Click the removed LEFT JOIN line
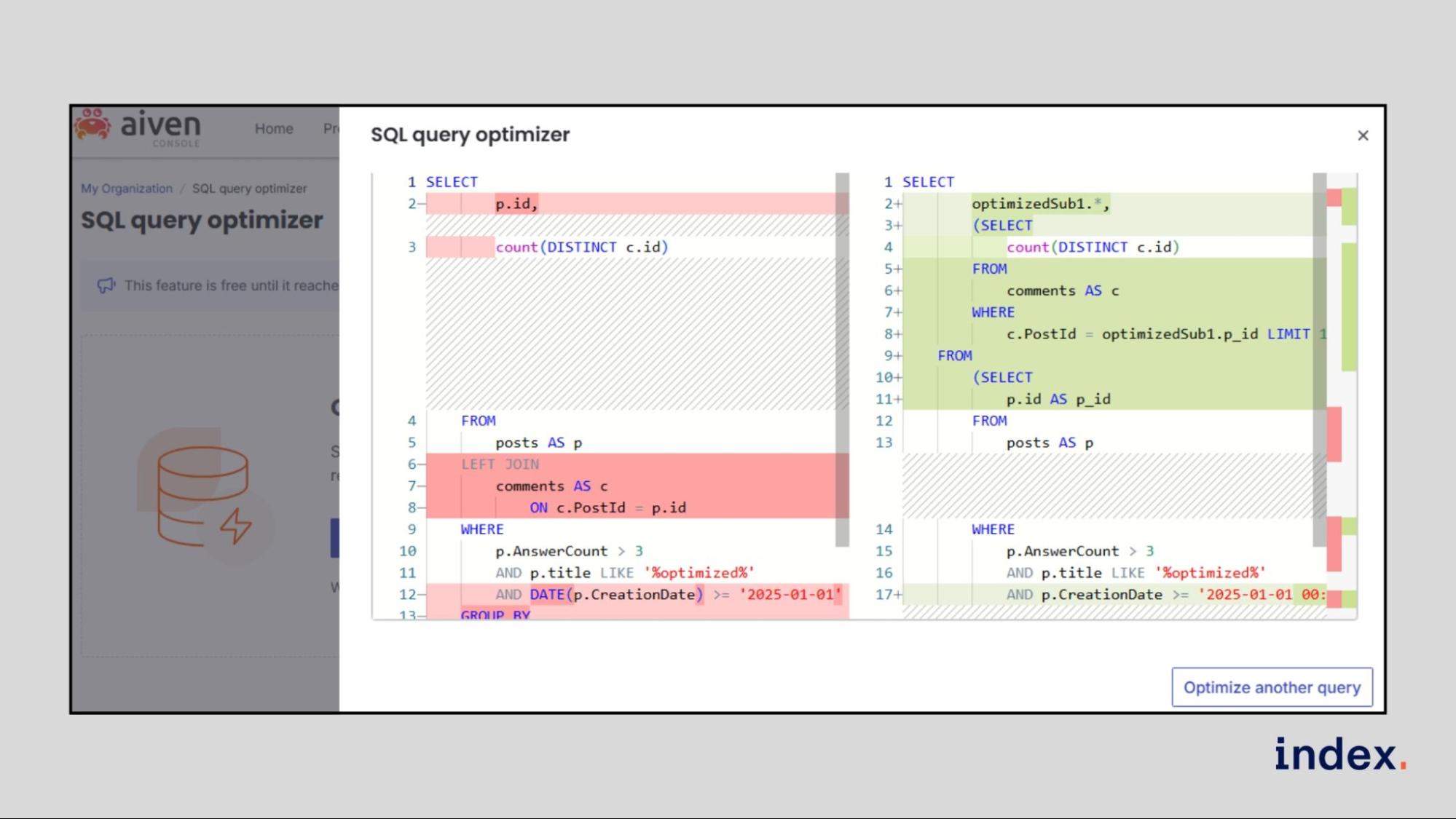Image resolution: width=1456 pixels, height=819 pixels. click(500, 464)
